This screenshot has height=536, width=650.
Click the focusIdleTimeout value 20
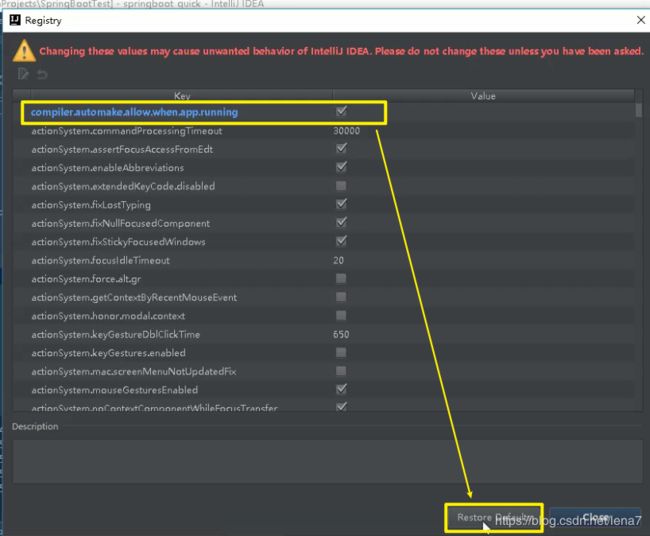coord(338,260)
